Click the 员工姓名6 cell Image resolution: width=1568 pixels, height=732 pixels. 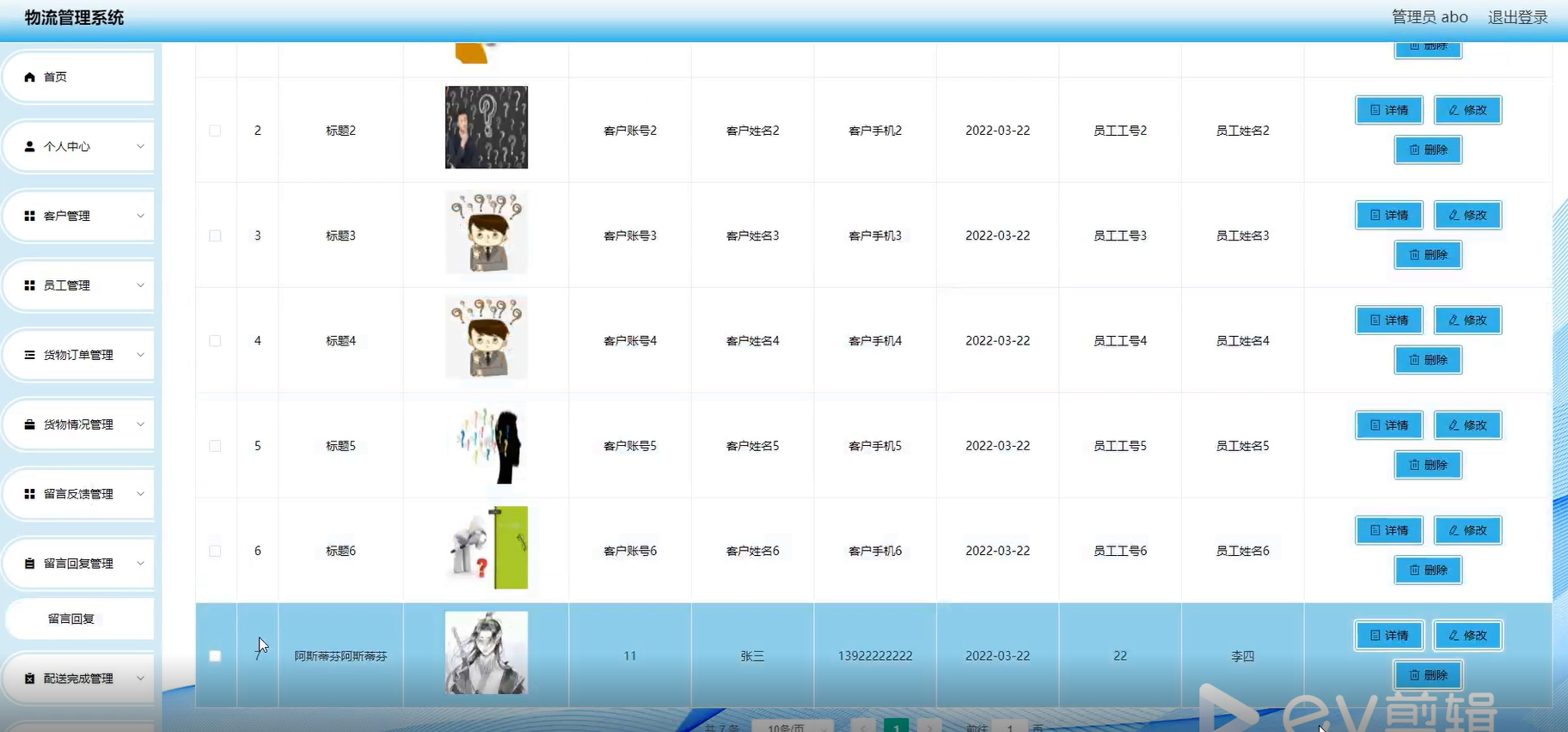click(x=1242, y=551)
